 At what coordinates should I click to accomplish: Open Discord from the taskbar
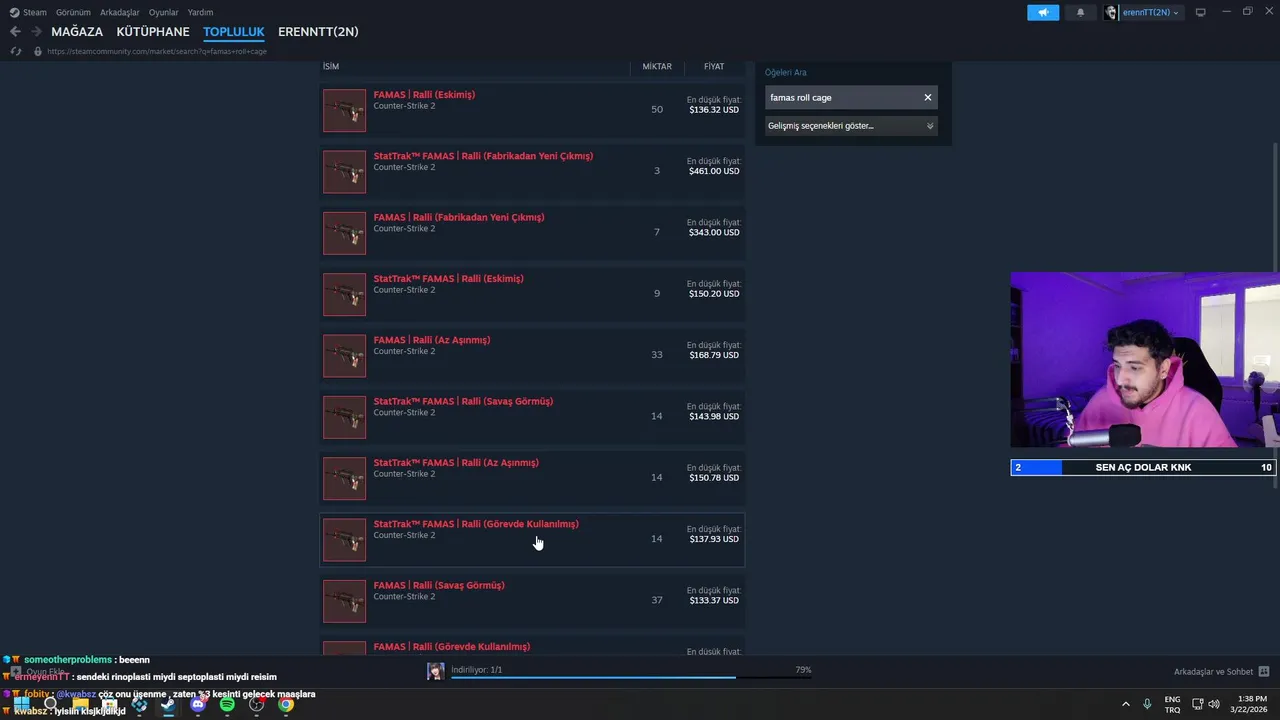(x=198, y=705)
